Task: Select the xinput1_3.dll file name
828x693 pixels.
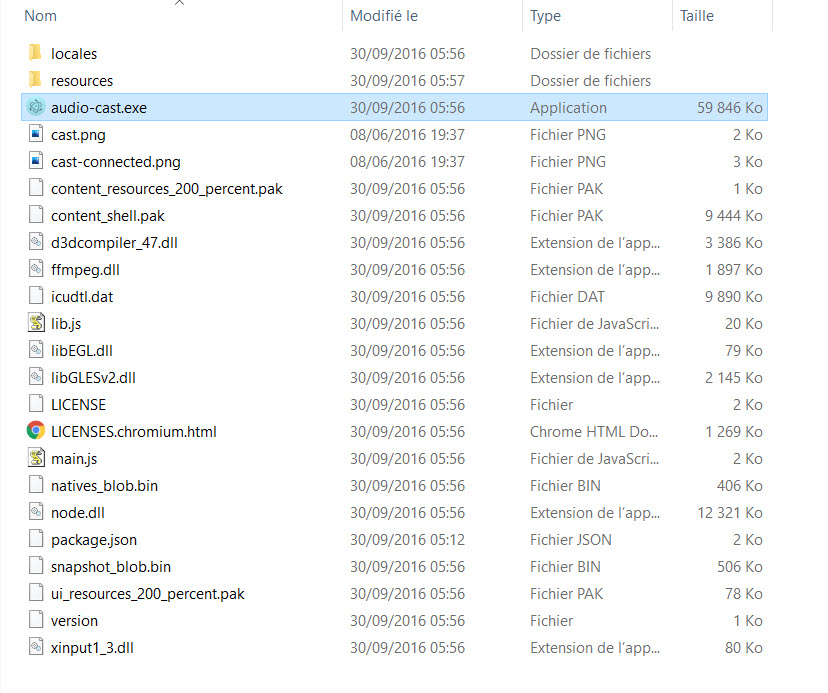Action: click(92, 648)
